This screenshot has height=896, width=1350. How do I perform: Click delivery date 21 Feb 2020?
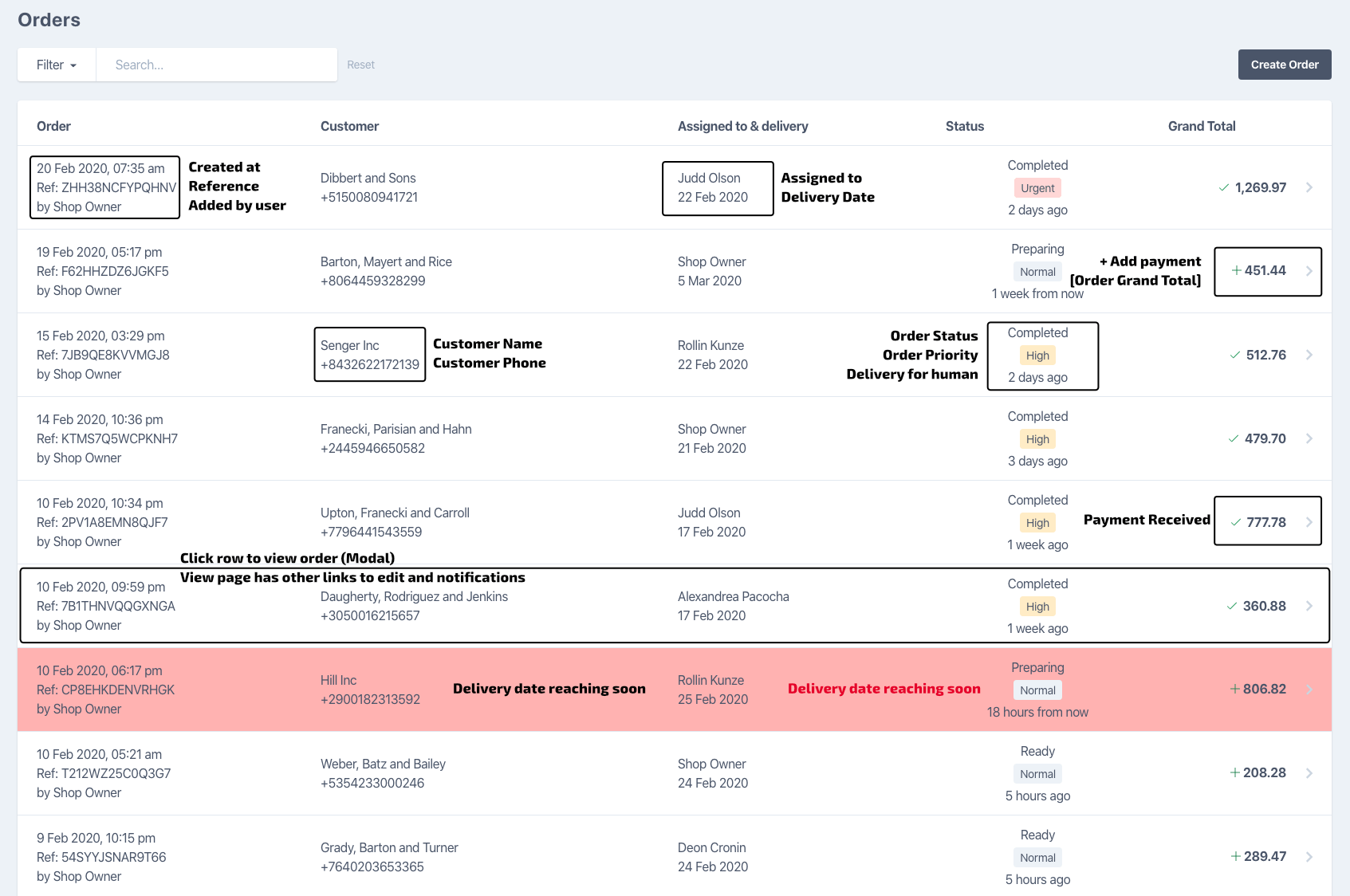pyautogui.click(x=712, y=448)
